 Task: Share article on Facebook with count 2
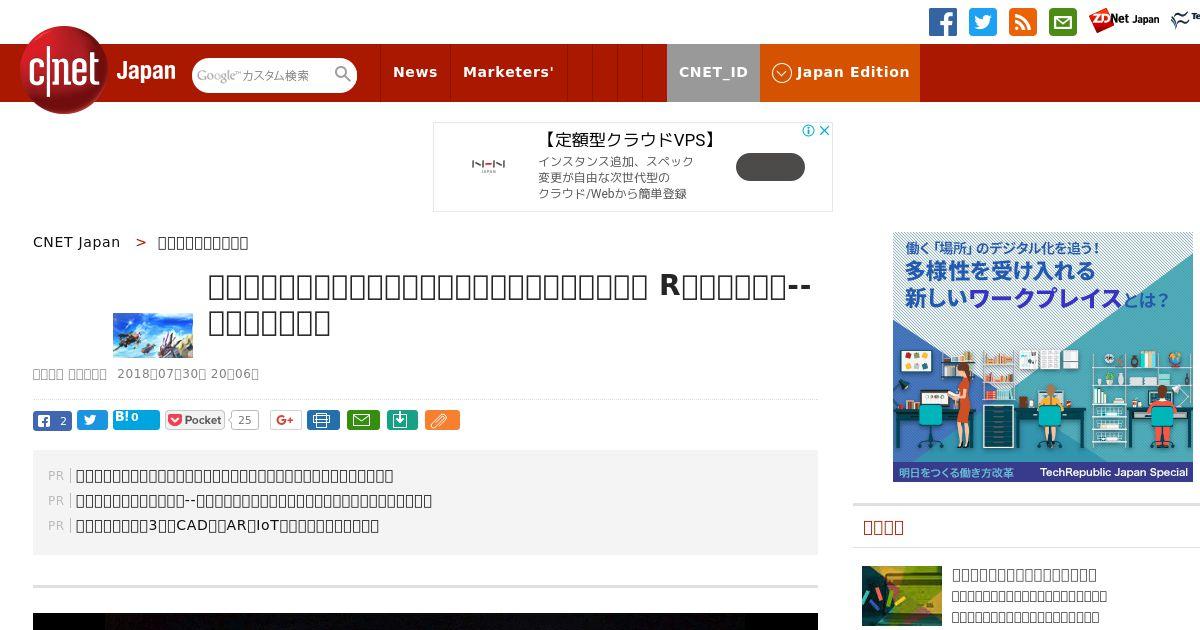[x=52, y=420]
